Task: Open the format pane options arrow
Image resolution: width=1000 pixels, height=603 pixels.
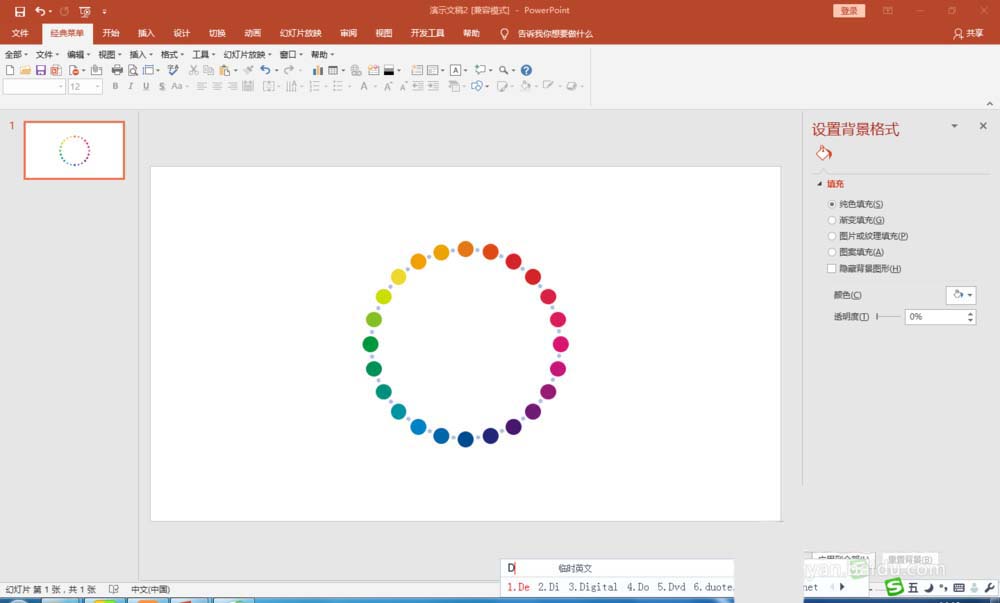Action: [954, 126]
